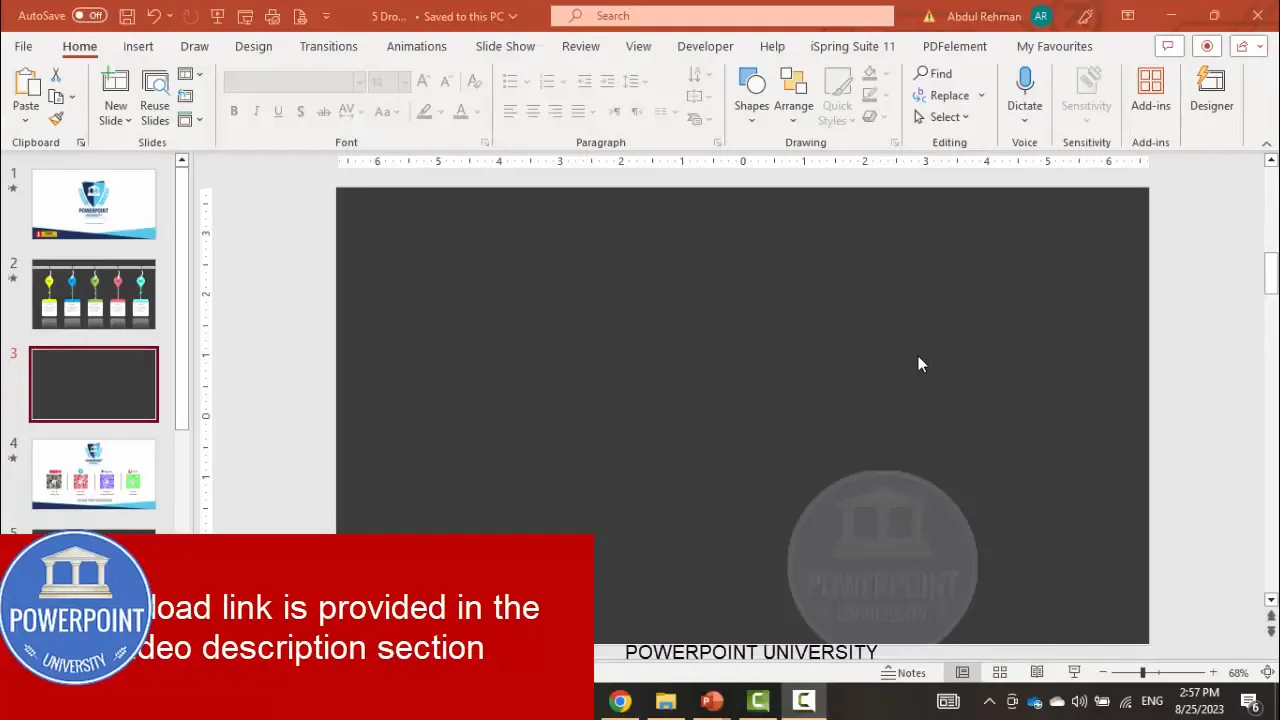This screenshot has height=720, width=1280.
Task: Open the Select dropdown in Editing
Action: pyautogui.click(x=965, y=117)
